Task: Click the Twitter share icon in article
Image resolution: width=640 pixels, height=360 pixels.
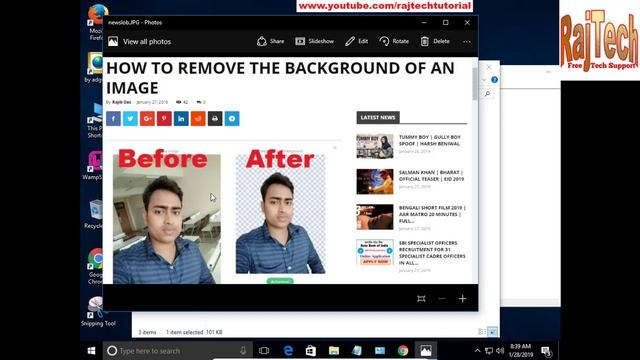Action: point(130,119)
